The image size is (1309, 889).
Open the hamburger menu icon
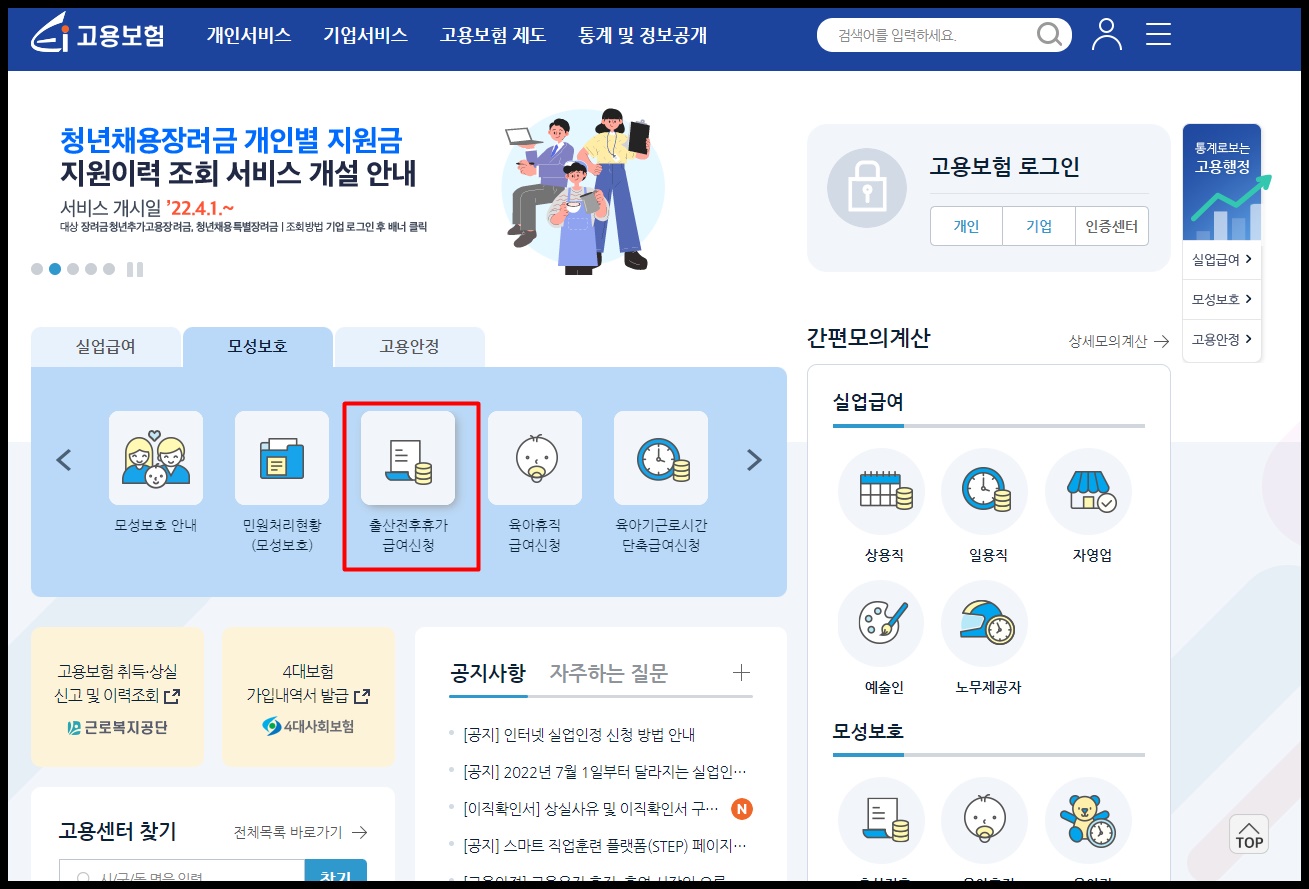pos(1158,34)
